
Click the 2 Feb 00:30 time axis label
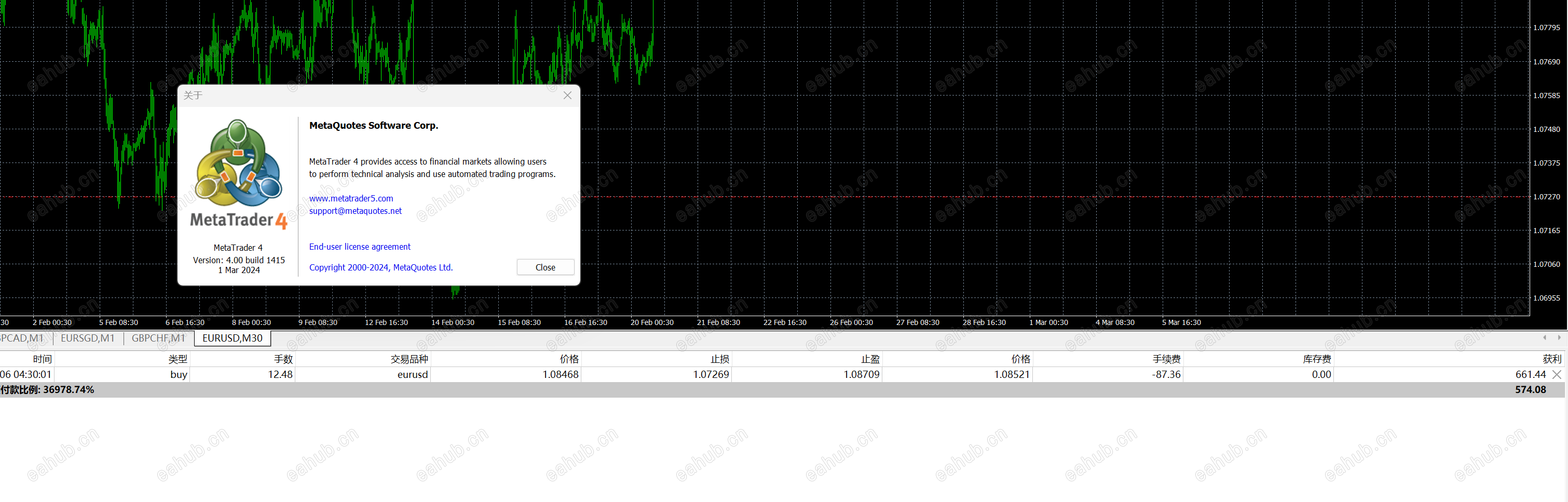click(52, 323)
